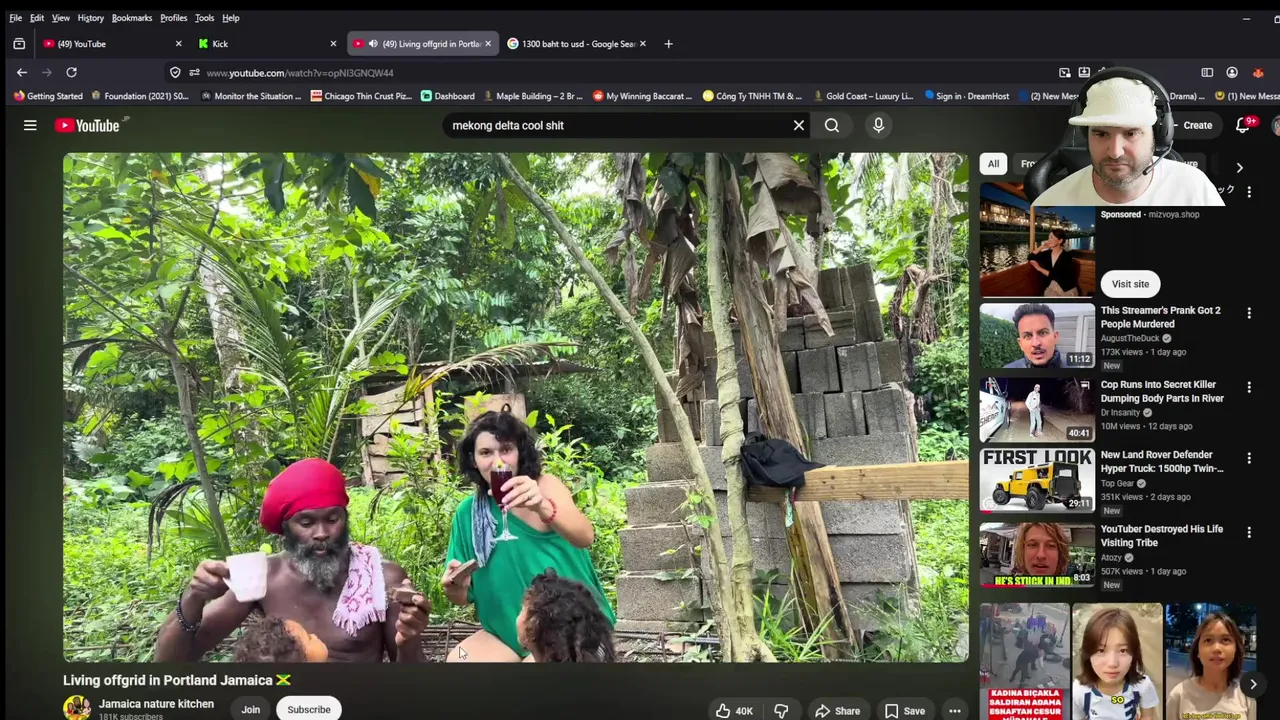This screenshot has width=1280, height=720.
Task: Open the Jamaica nature kitchen channel name
Action: tap(156, 704)
